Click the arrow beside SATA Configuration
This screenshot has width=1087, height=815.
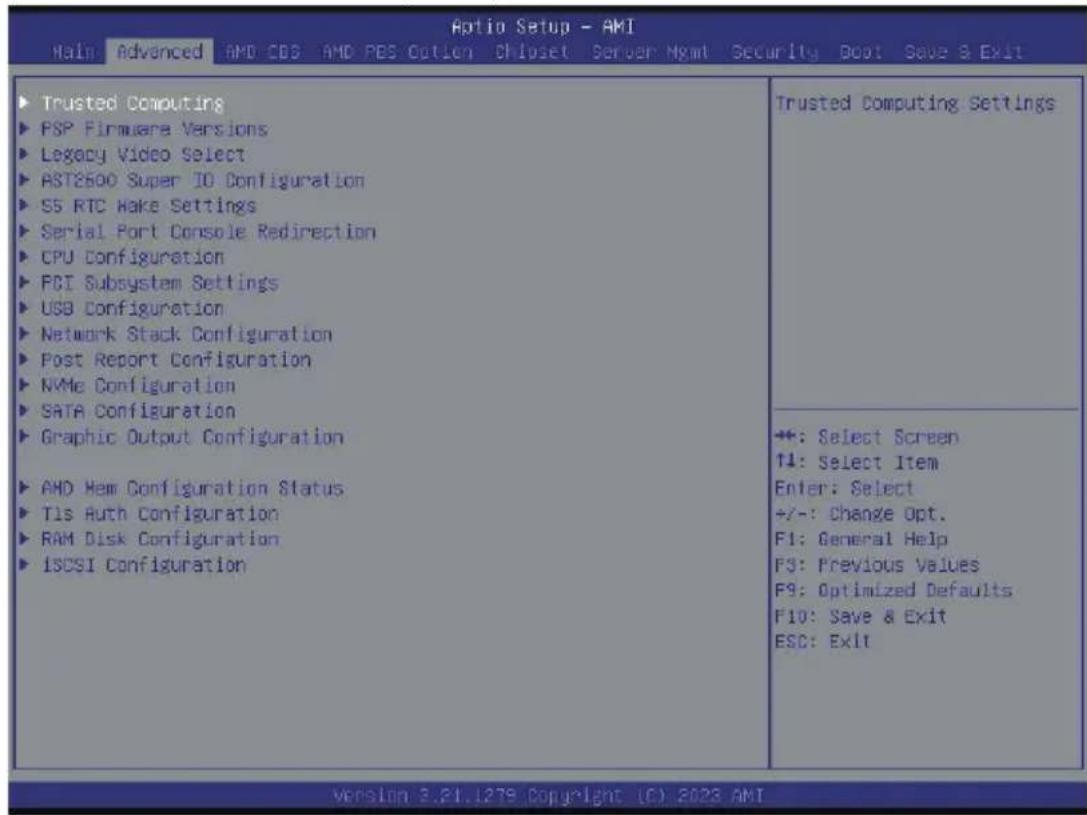click(24, 410)
